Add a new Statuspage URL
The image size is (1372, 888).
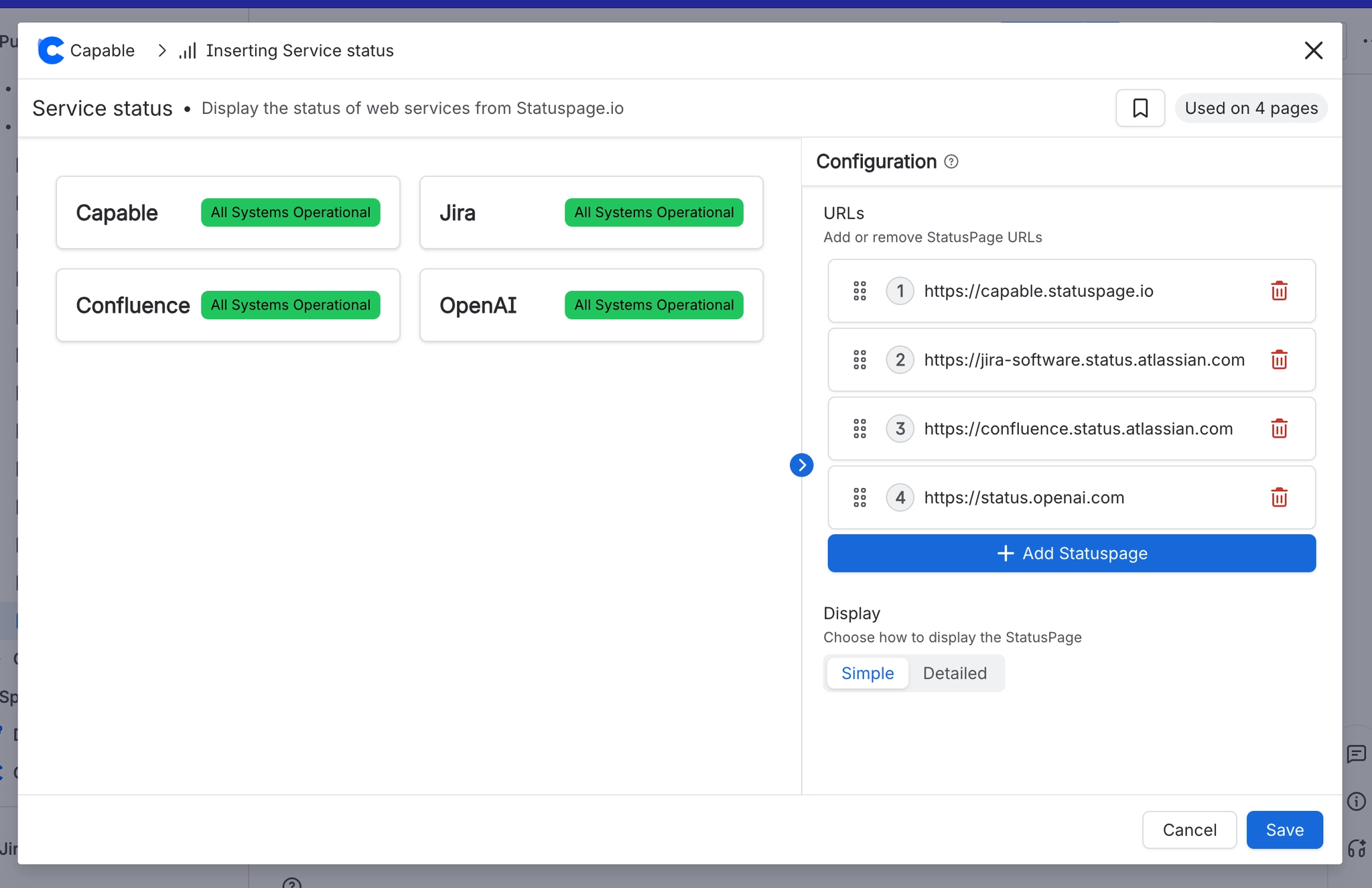(x=1071, y=553)
